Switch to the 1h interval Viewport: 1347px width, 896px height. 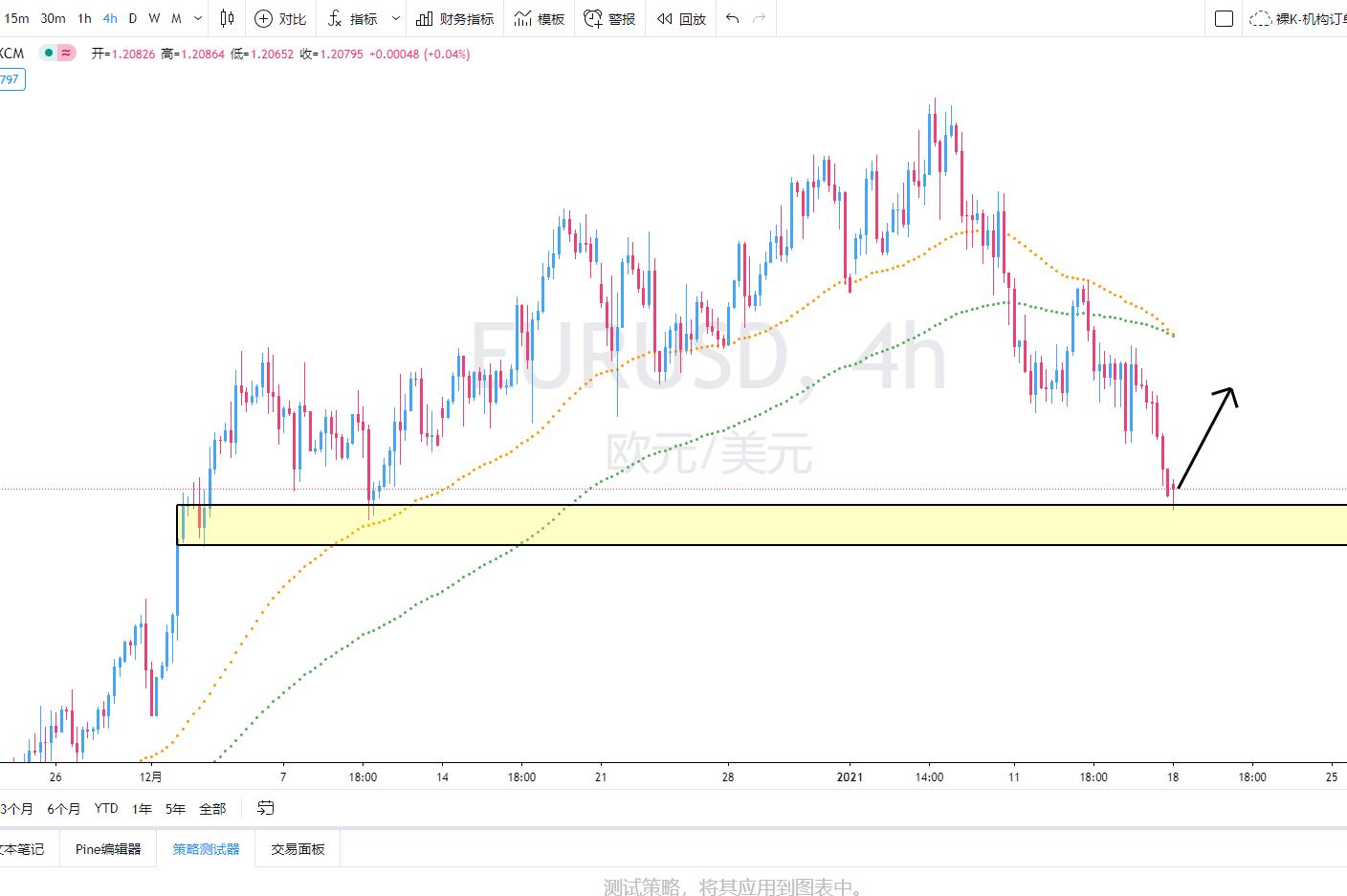pos(85,18)
